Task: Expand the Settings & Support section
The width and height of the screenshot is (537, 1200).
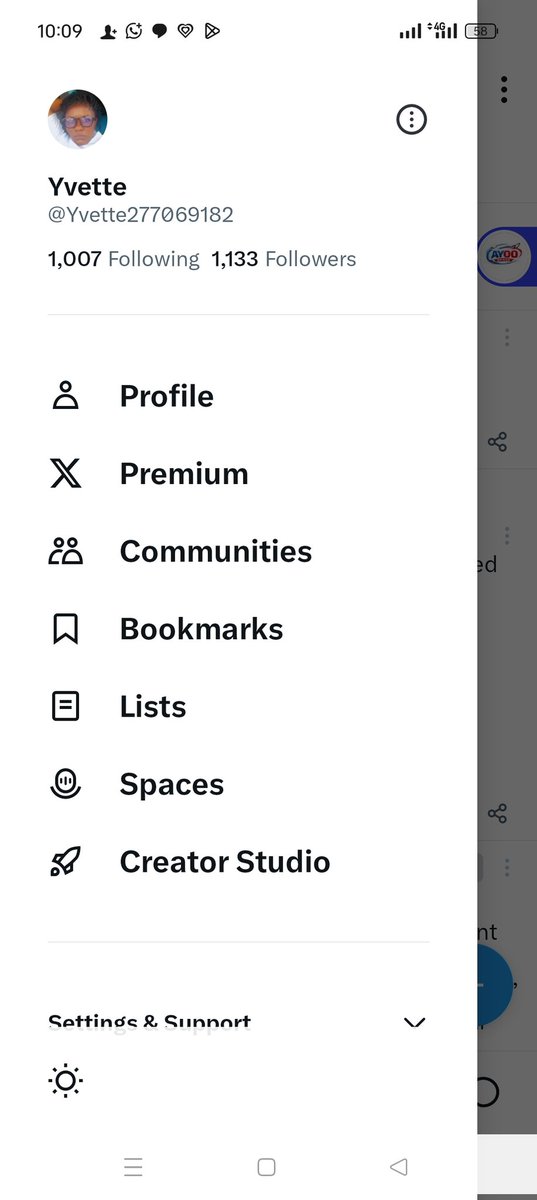Action: pyautogui.click(x=238, y=1022)
